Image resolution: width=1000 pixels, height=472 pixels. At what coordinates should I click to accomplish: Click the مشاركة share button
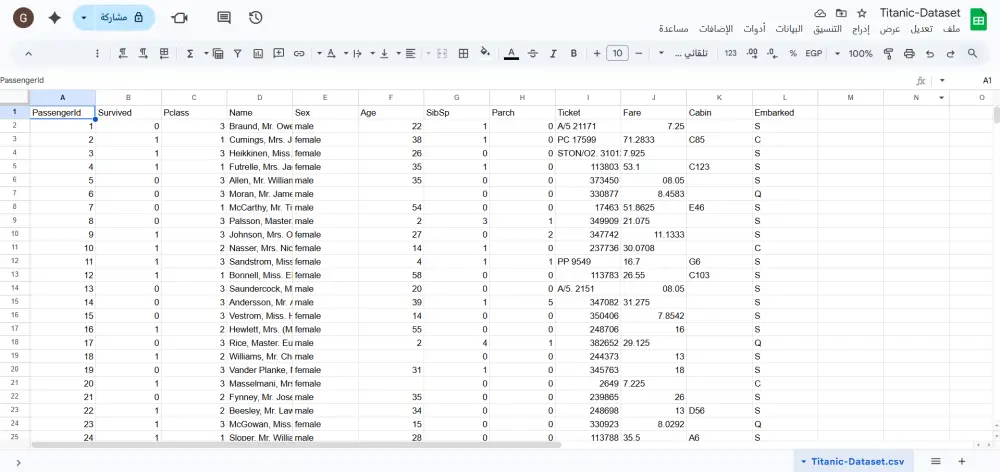[122, 18]
